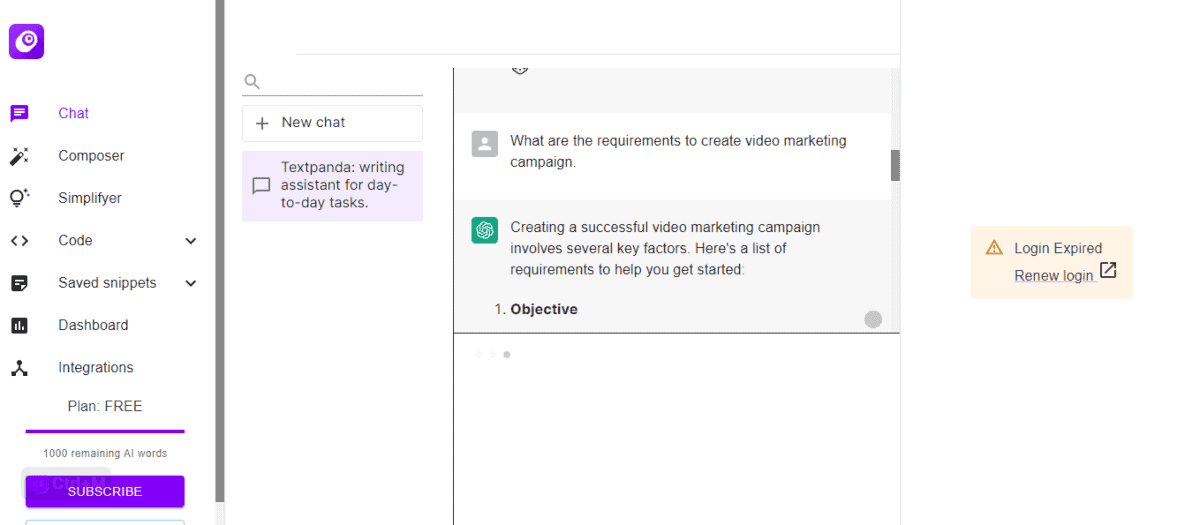
Task: Click the Simplifyer lightbulb icon
Action: 19,198
